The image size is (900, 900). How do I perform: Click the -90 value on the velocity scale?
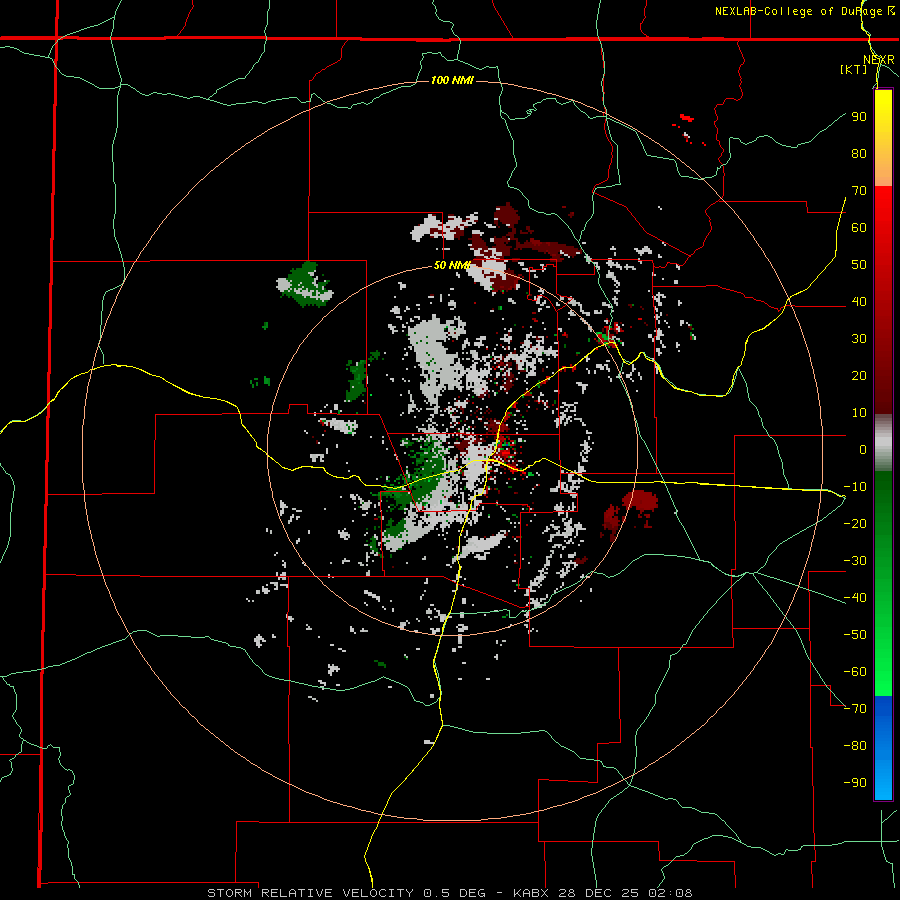[855, 783]
